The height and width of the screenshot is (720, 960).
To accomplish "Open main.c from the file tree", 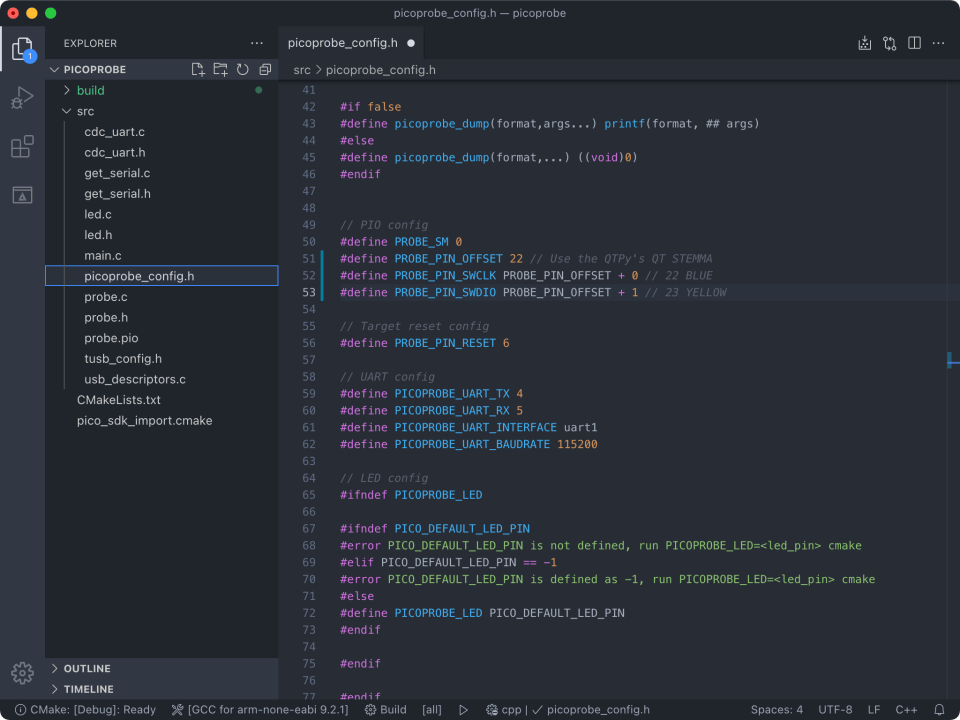I will [x=102, y=256].
